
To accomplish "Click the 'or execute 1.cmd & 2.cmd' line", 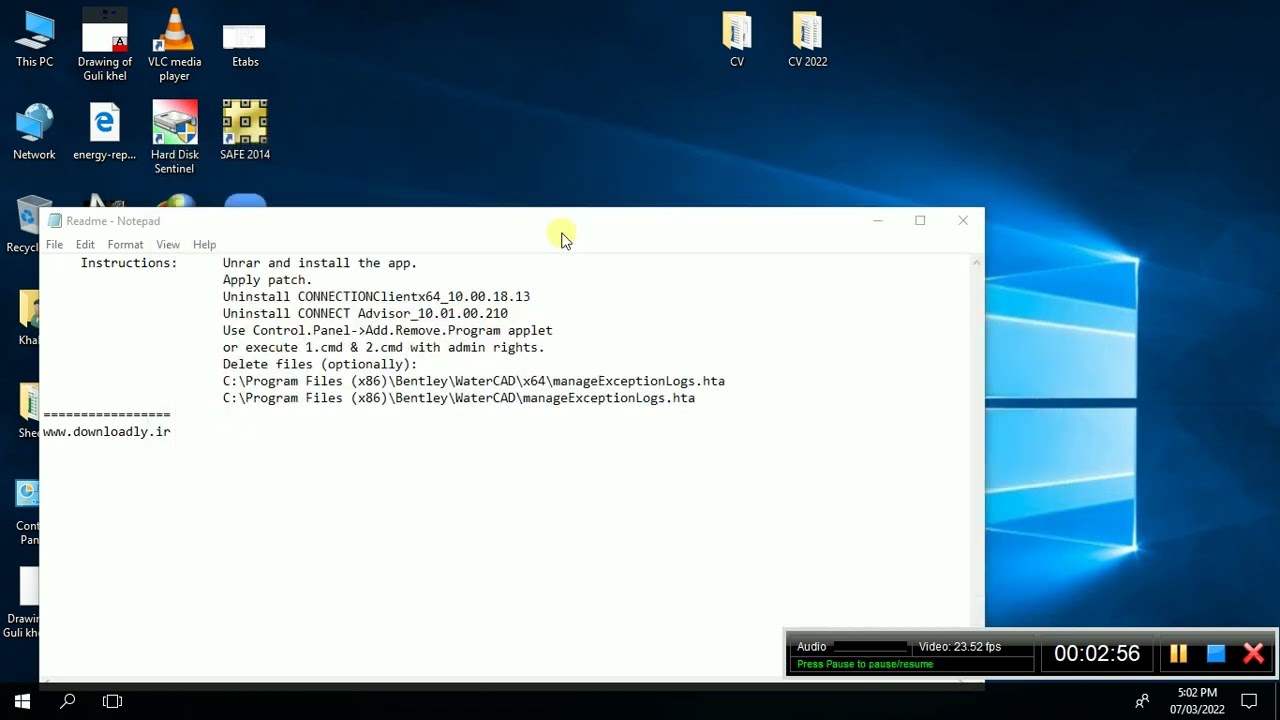I will 383,348.
